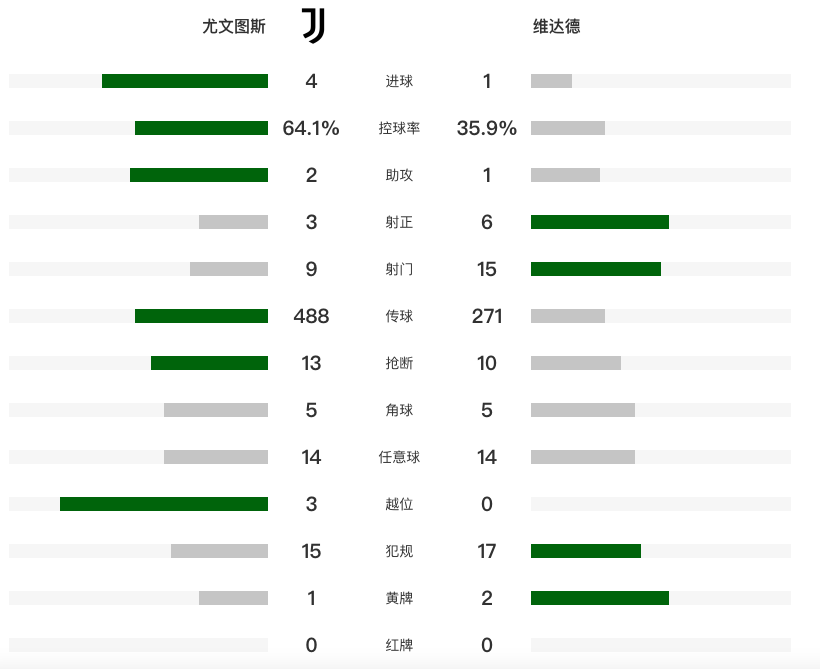
Task: Click the grey 35.9% possession bar
Action: [568, 128]
